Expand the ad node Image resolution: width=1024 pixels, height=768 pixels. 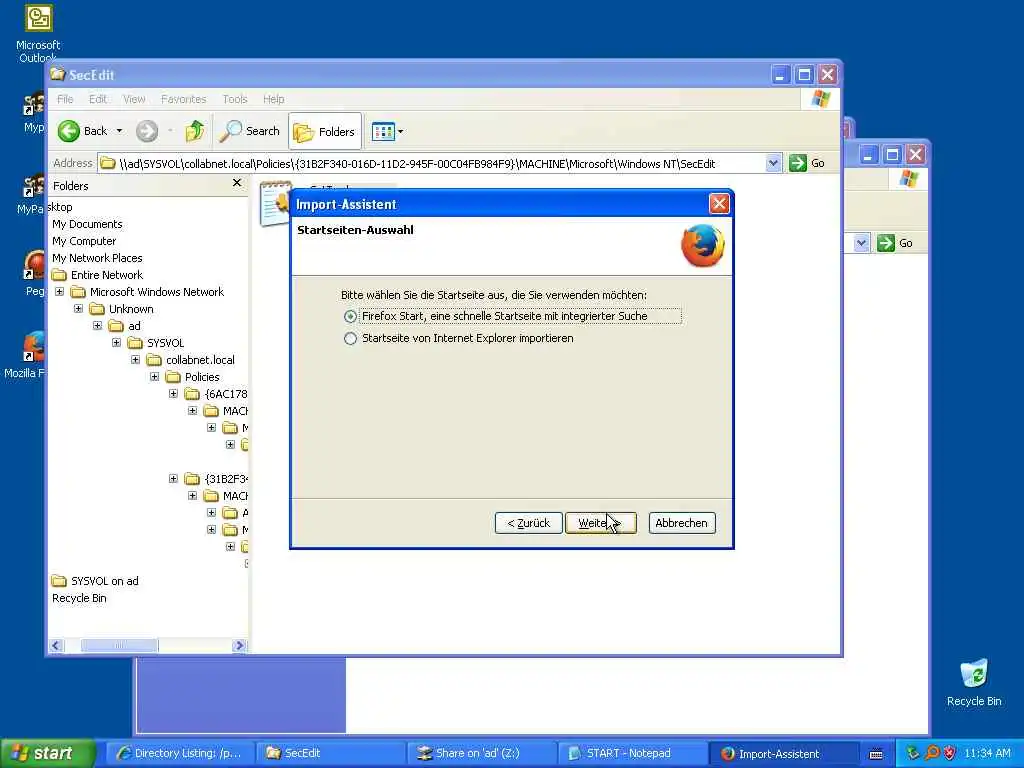[x=97, y=326]
